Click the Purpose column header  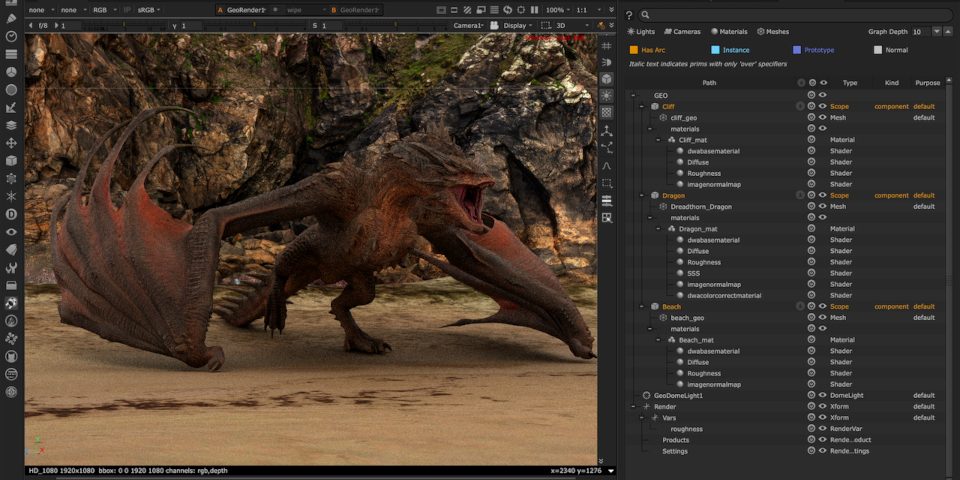pos(928,83)
